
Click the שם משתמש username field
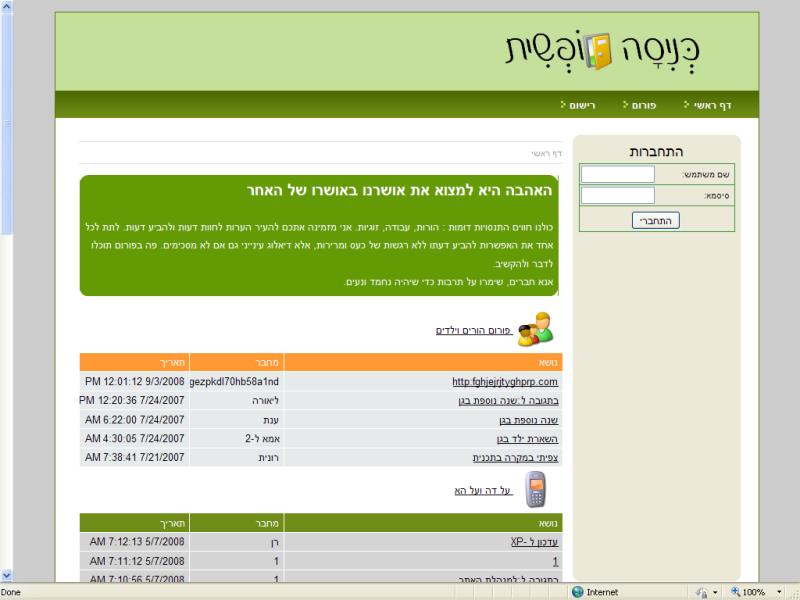618,174
